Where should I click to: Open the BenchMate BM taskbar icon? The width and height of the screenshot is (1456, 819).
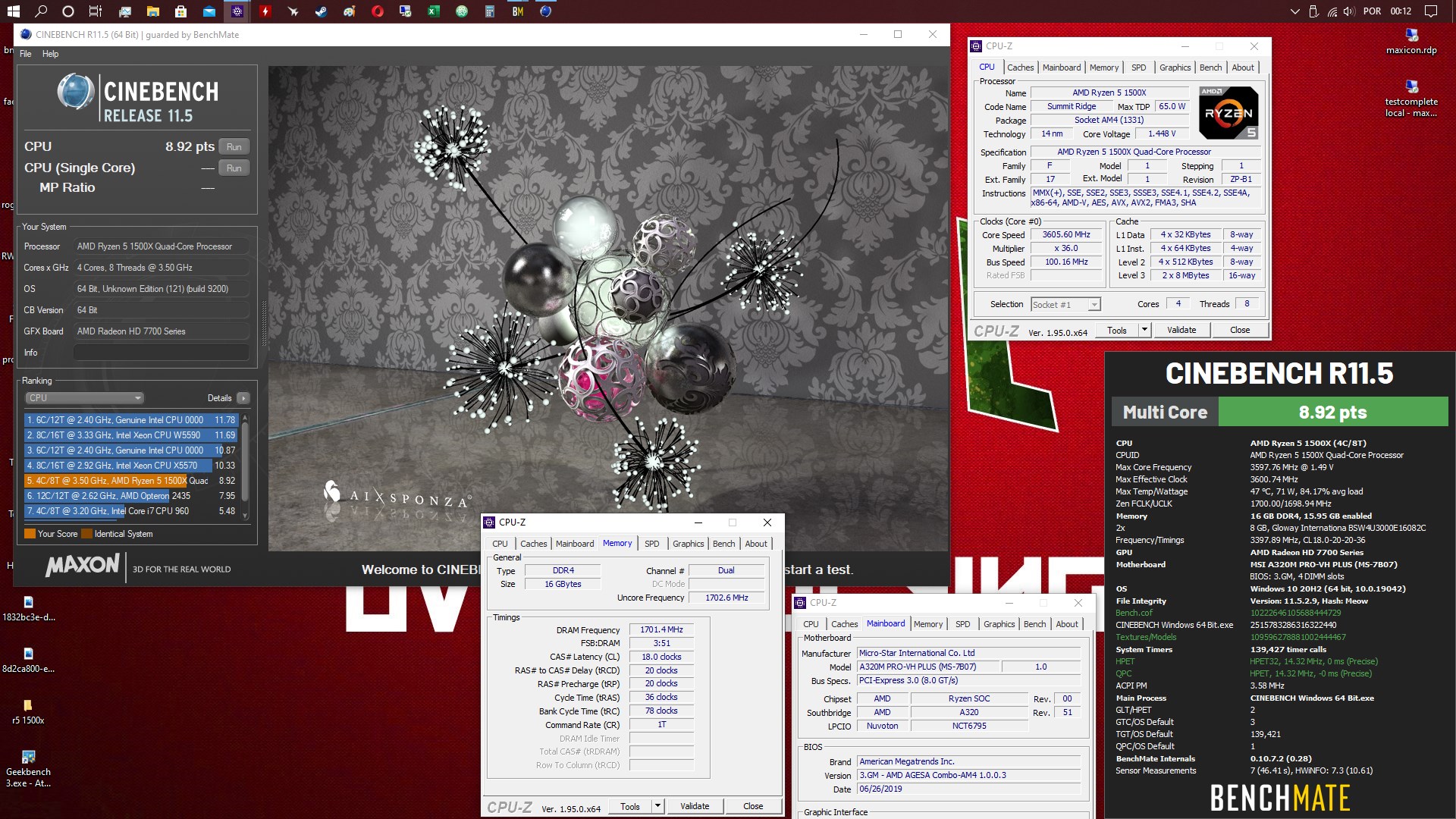point(517,11)
